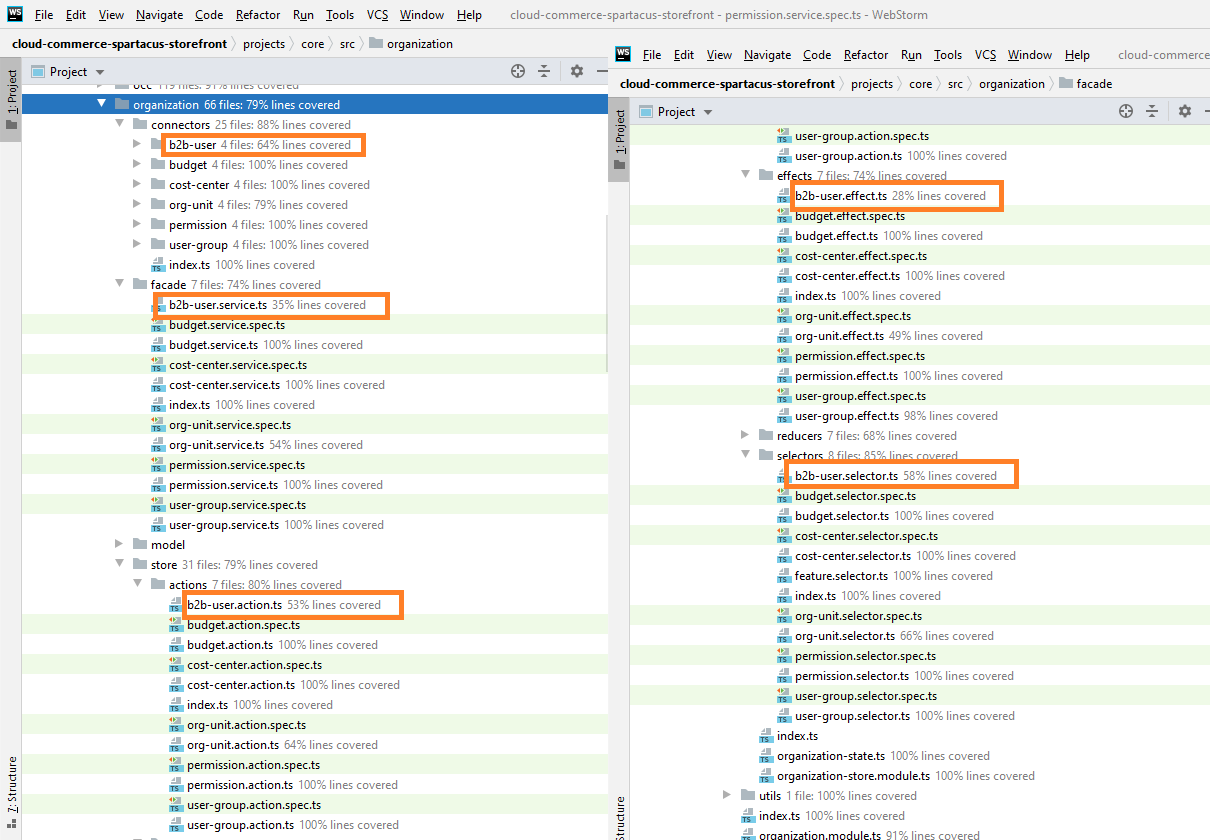Toggle the 1: Project tool tab in right window

click(619, 140)
